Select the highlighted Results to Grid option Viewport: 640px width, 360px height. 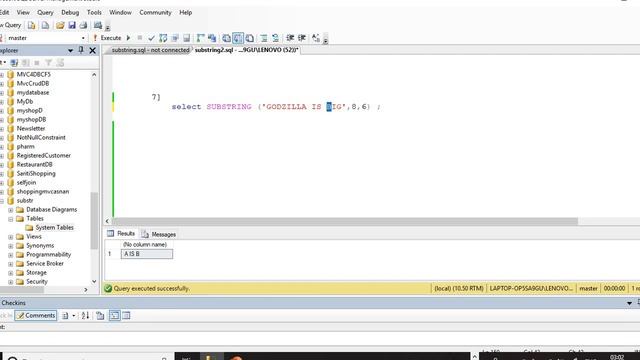(238, 38)
